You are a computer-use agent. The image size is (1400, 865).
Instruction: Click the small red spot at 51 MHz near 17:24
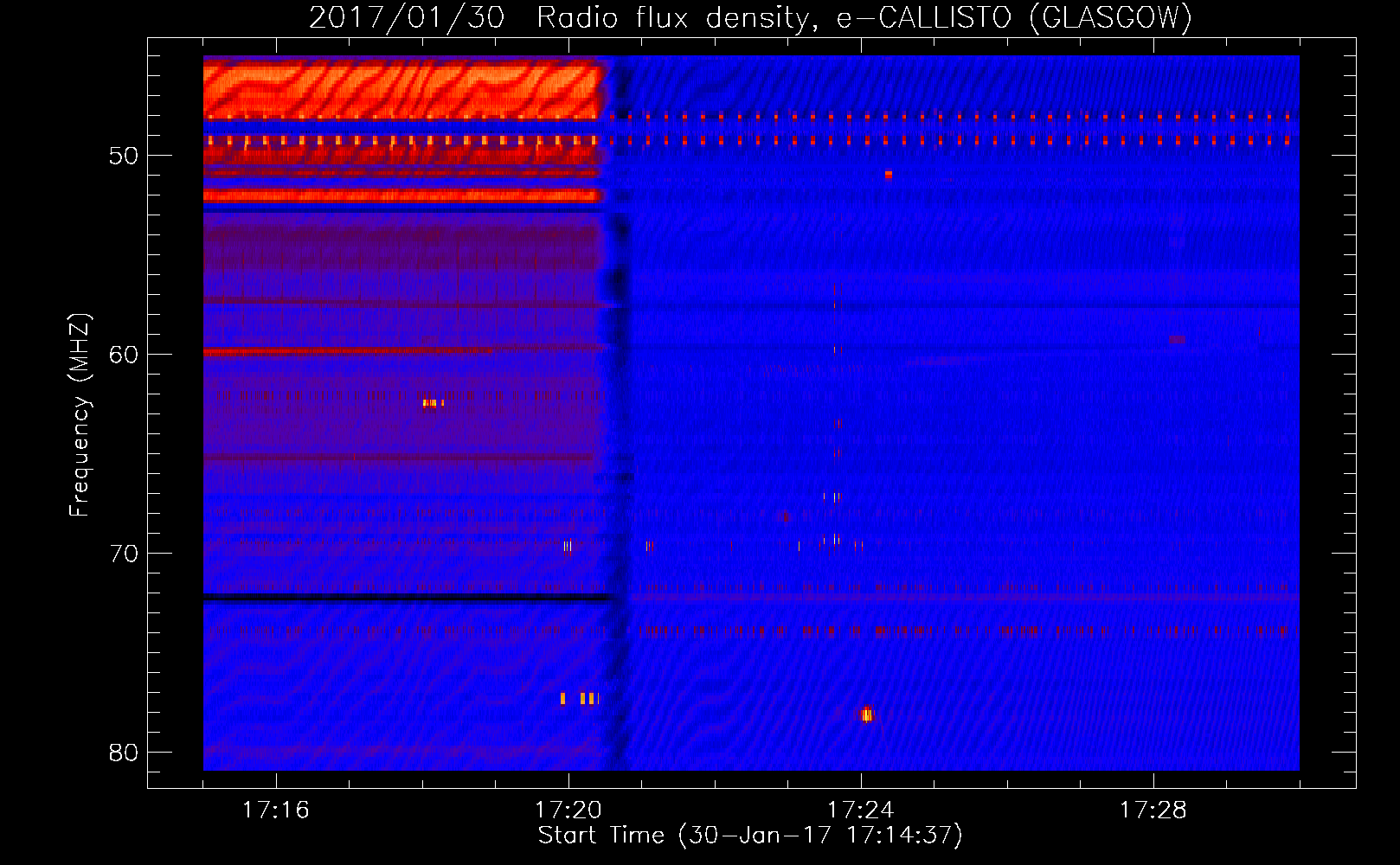coord(889,175)
